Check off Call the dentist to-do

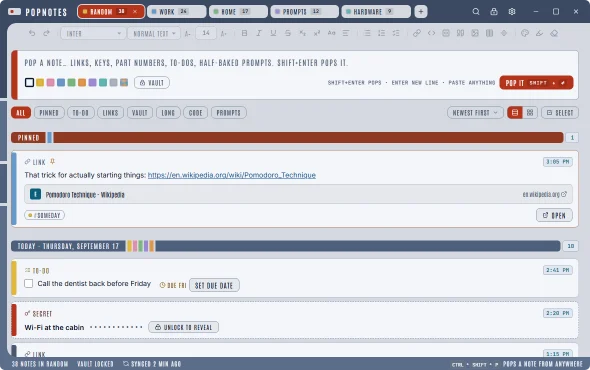click(29, 283)
